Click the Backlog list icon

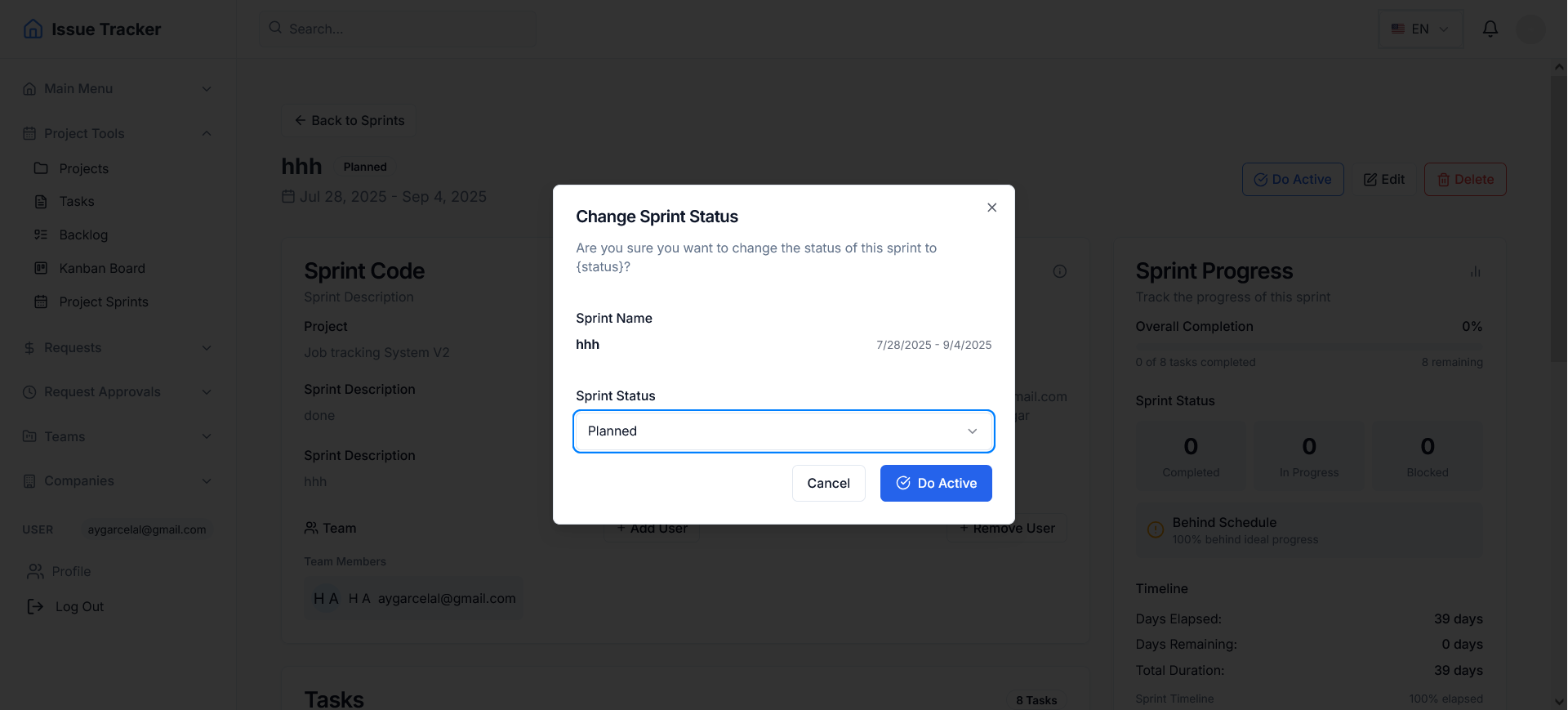[x=41, y=234]
